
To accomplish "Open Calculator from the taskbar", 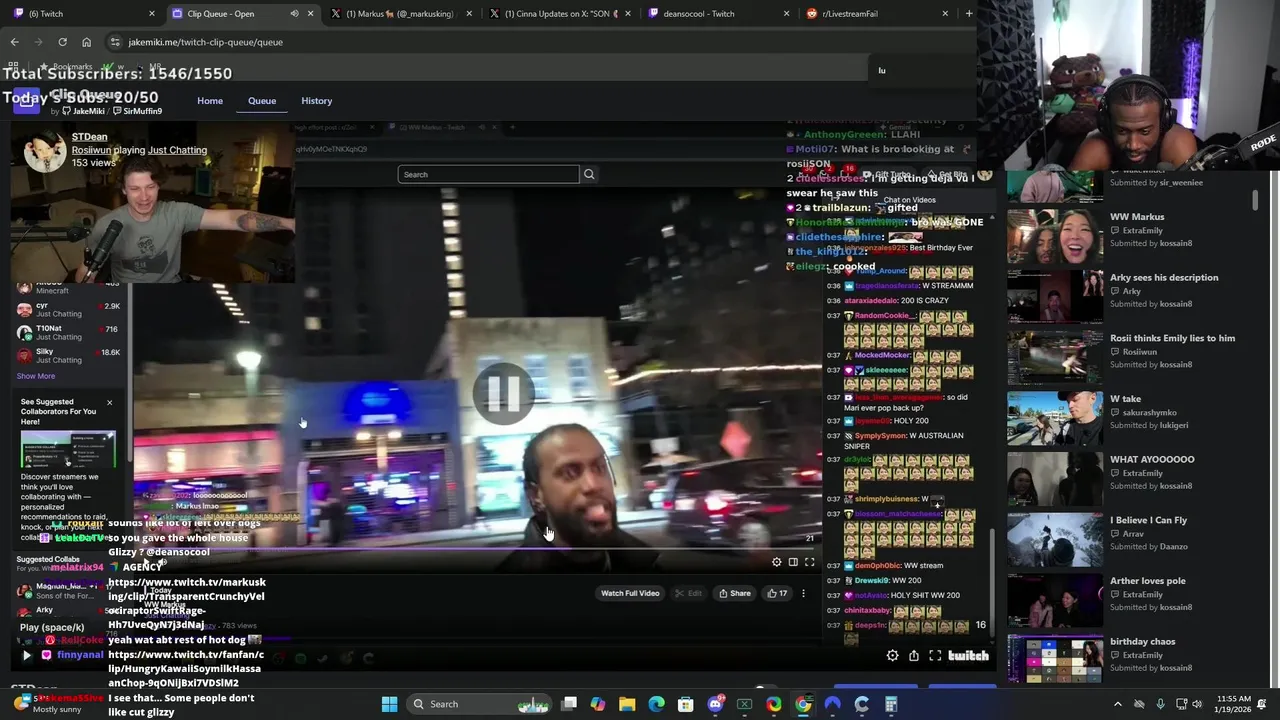I will point(891,704).
